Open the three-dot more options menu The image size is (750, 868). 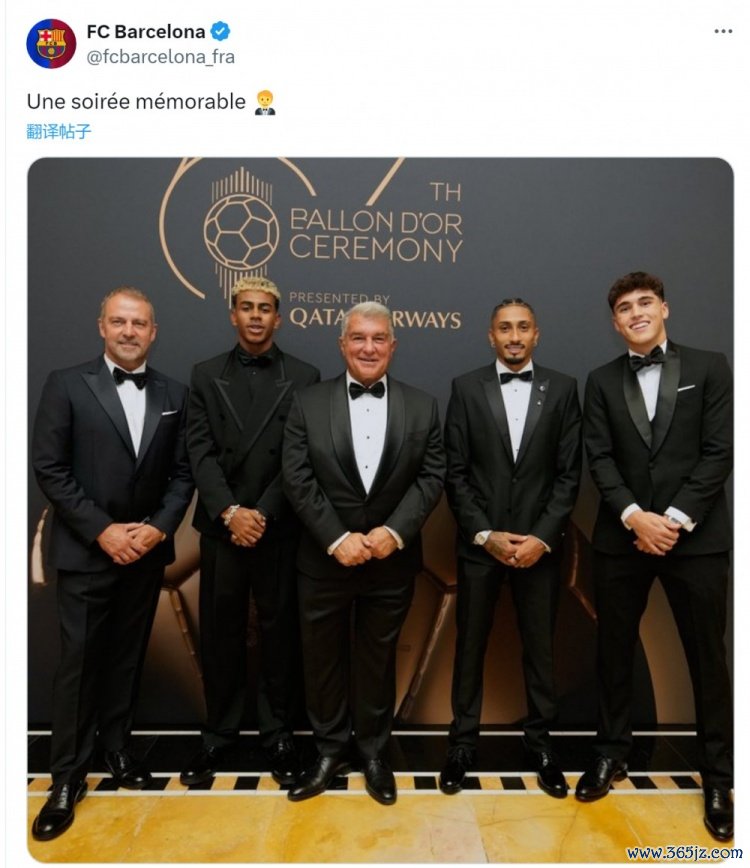tap(723, 31)
